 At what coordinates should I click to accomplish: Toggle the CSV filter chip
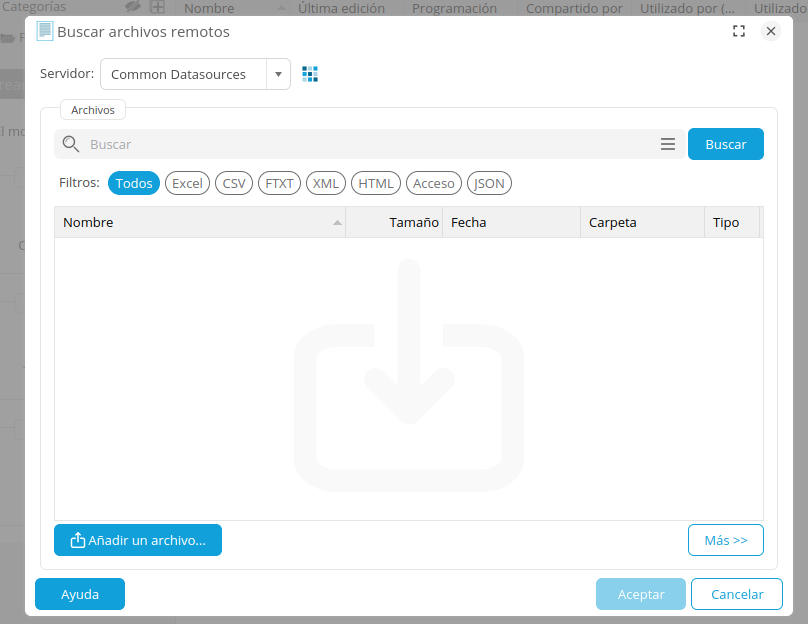click(x=234, y=183)
